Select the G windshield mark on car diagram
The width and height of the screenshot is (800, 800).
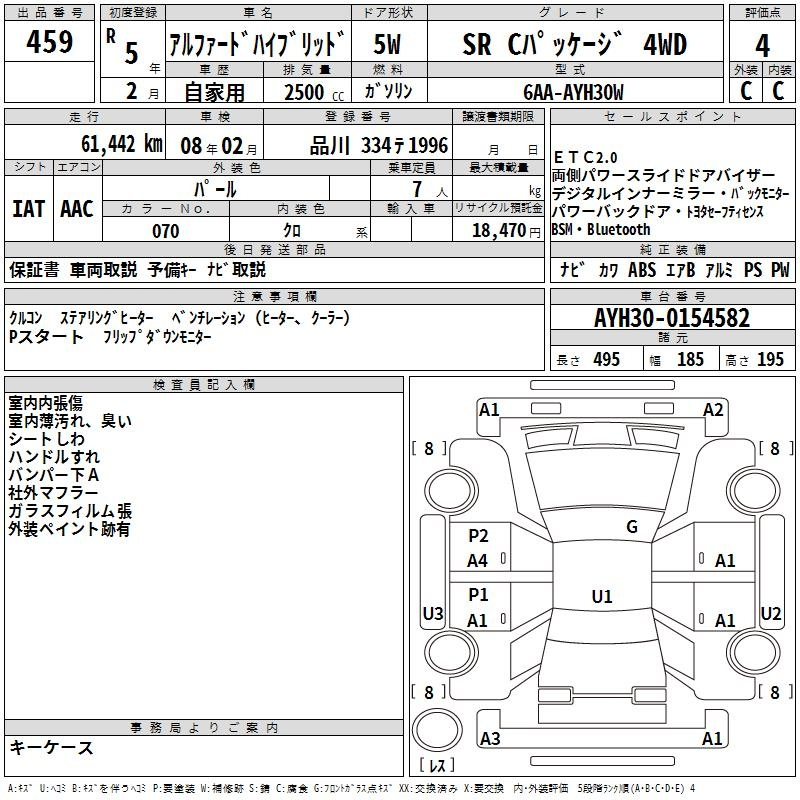point(631,527)
